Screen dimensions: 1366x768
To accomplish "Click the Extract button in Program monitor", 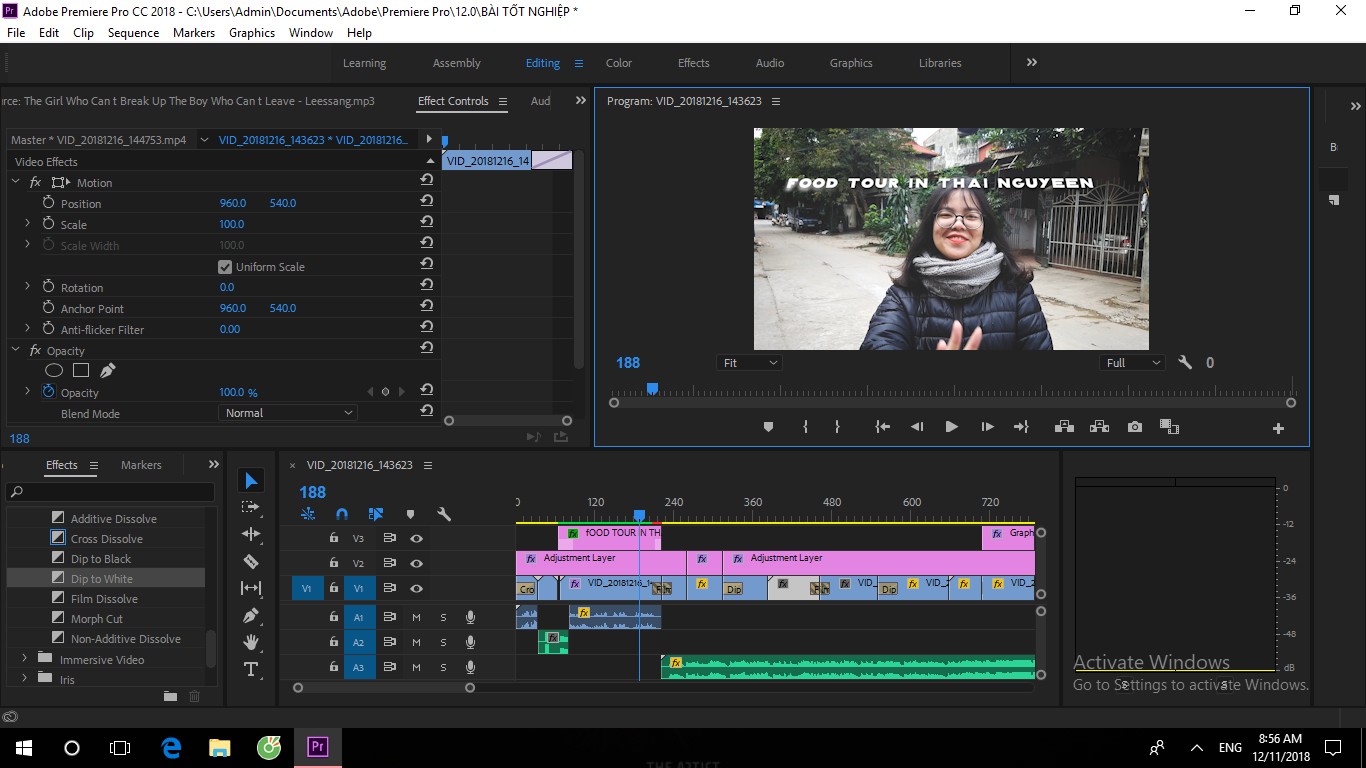I will pos(1099,427).
